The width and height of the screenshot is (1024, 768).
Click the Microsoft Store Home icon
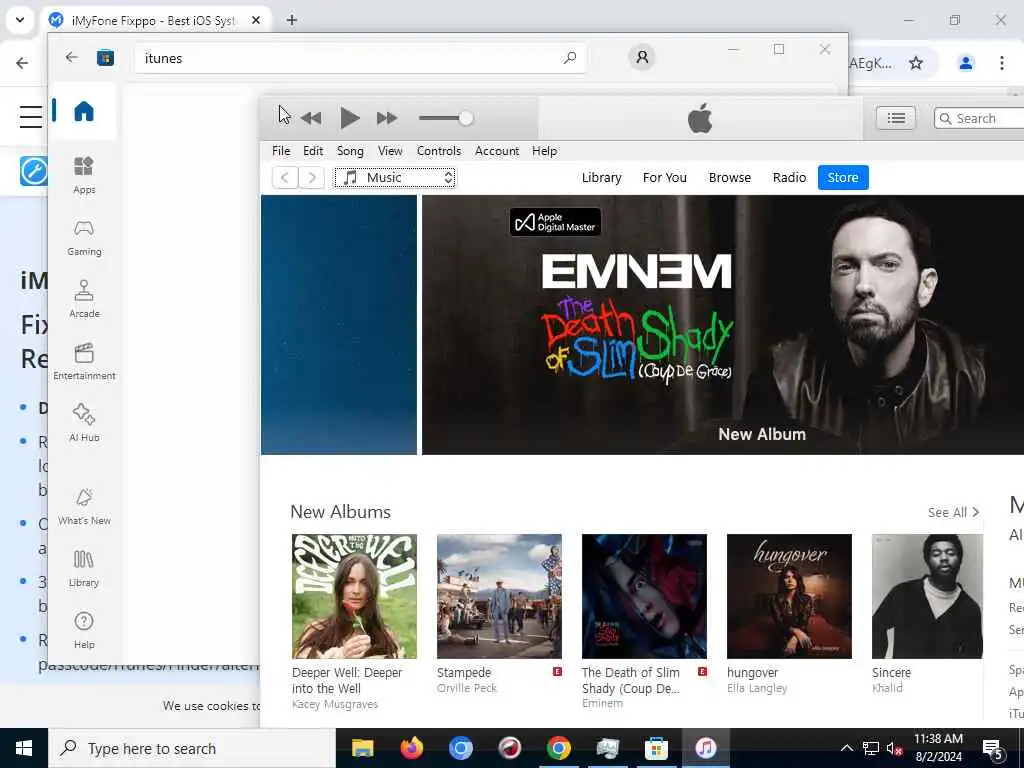84,111
